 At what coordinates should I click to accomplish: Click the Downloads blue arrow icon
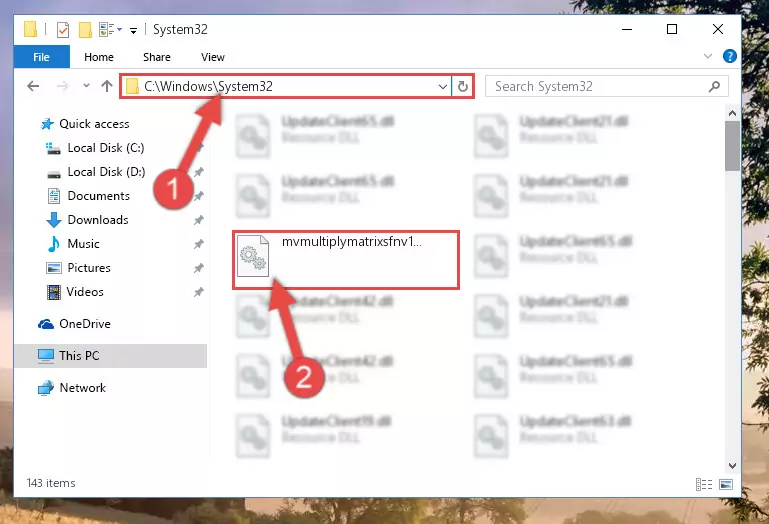[x=53, y=220]
